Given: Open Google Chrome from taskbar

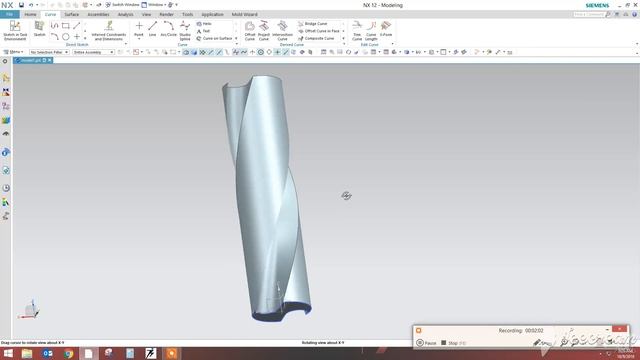Looking at the screenshot, I should 69,353.
